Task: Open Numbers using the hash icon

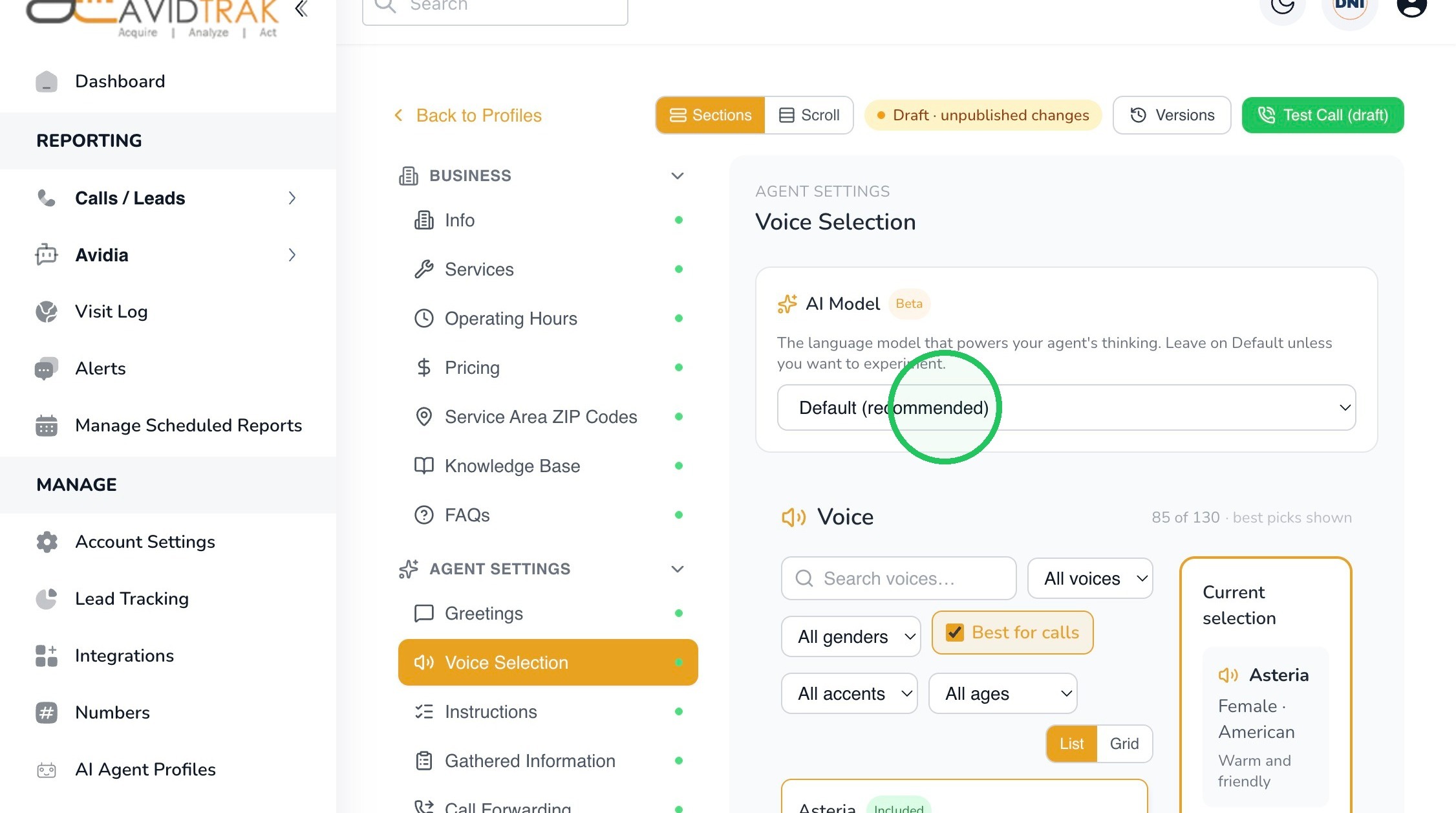Action: (x=47, y=713)
